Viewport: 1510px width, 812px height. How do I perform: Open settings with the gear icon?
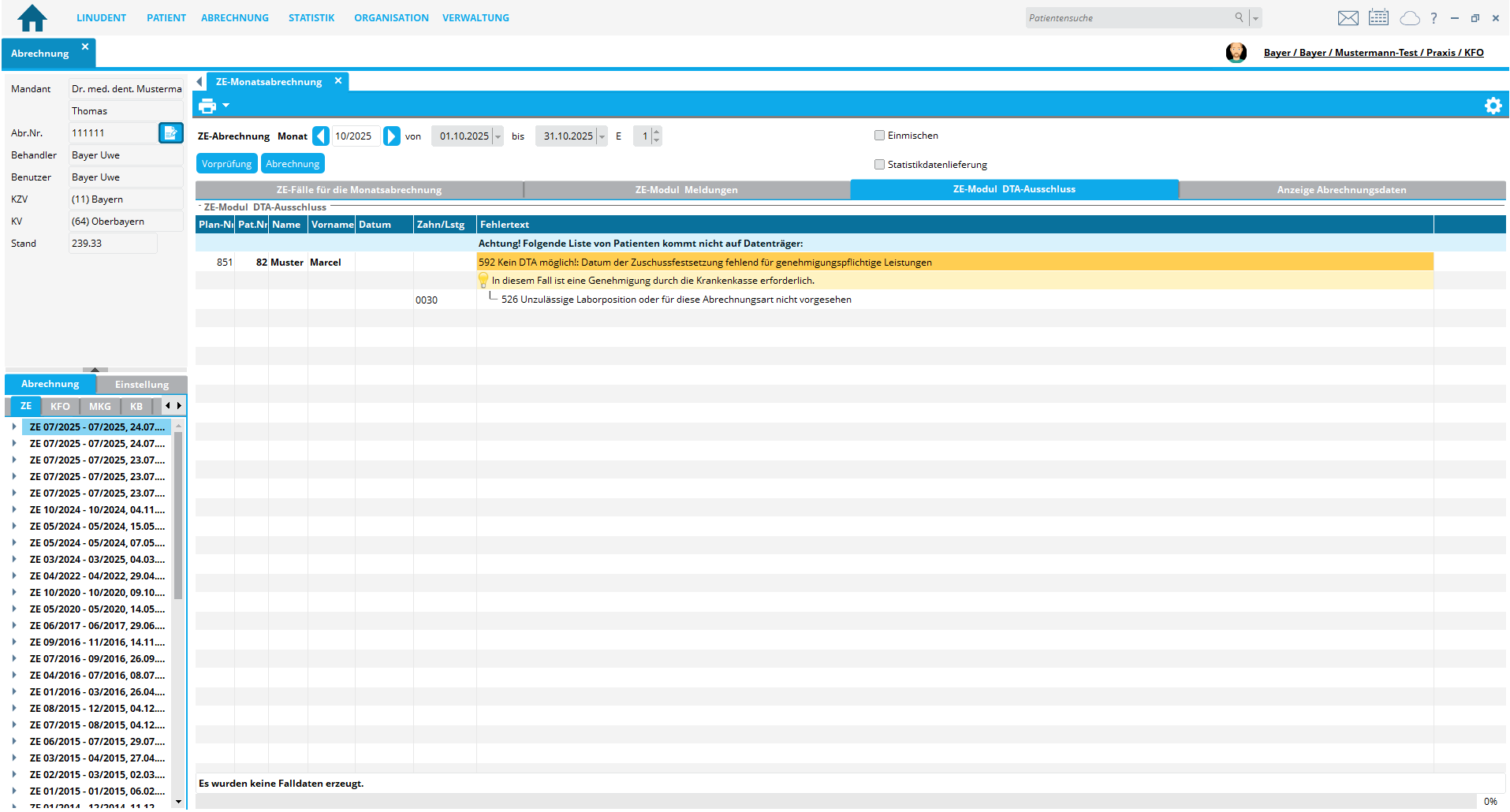tap(1493, 106)
